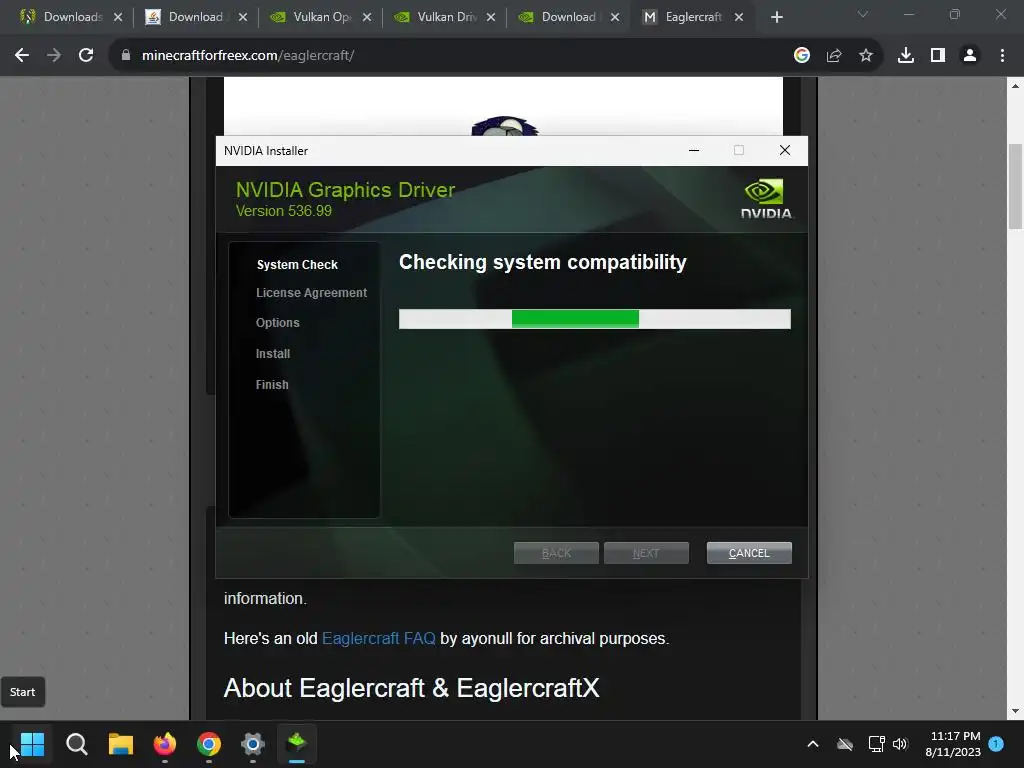Open NVIDIA installer taskbar icon

[x=297, y=744]
